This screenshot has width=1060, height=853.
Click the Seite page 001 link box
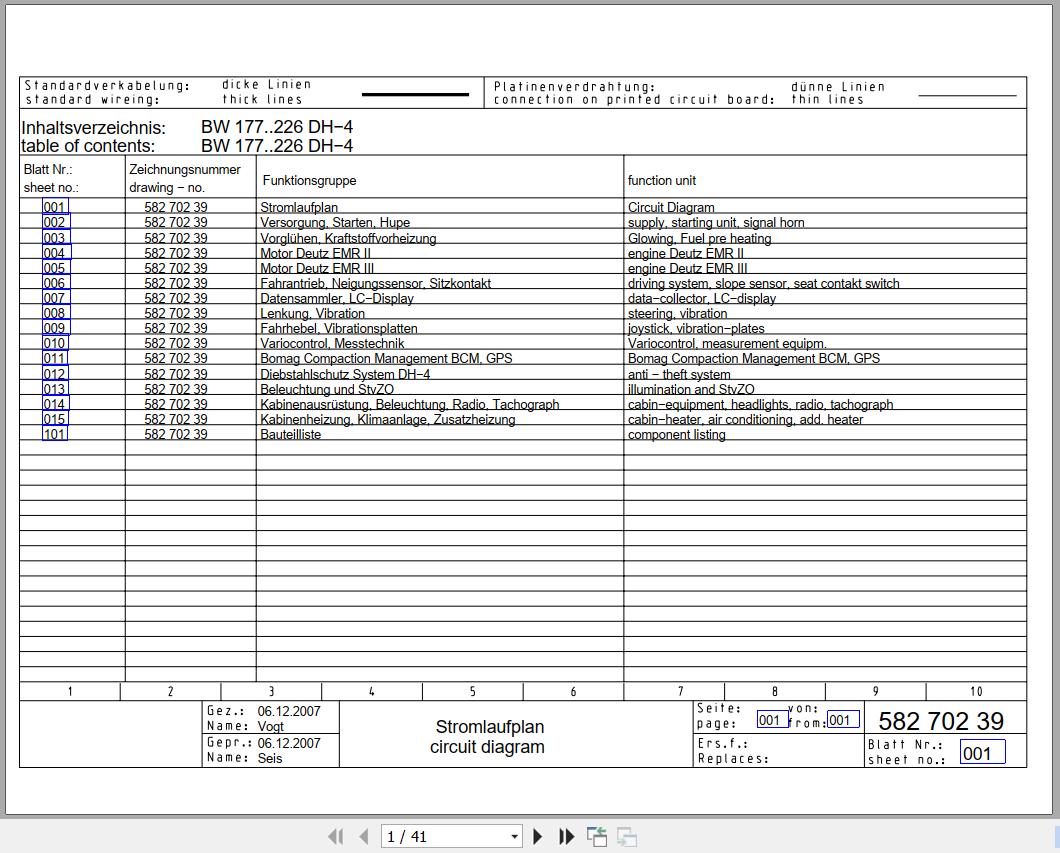771,720
